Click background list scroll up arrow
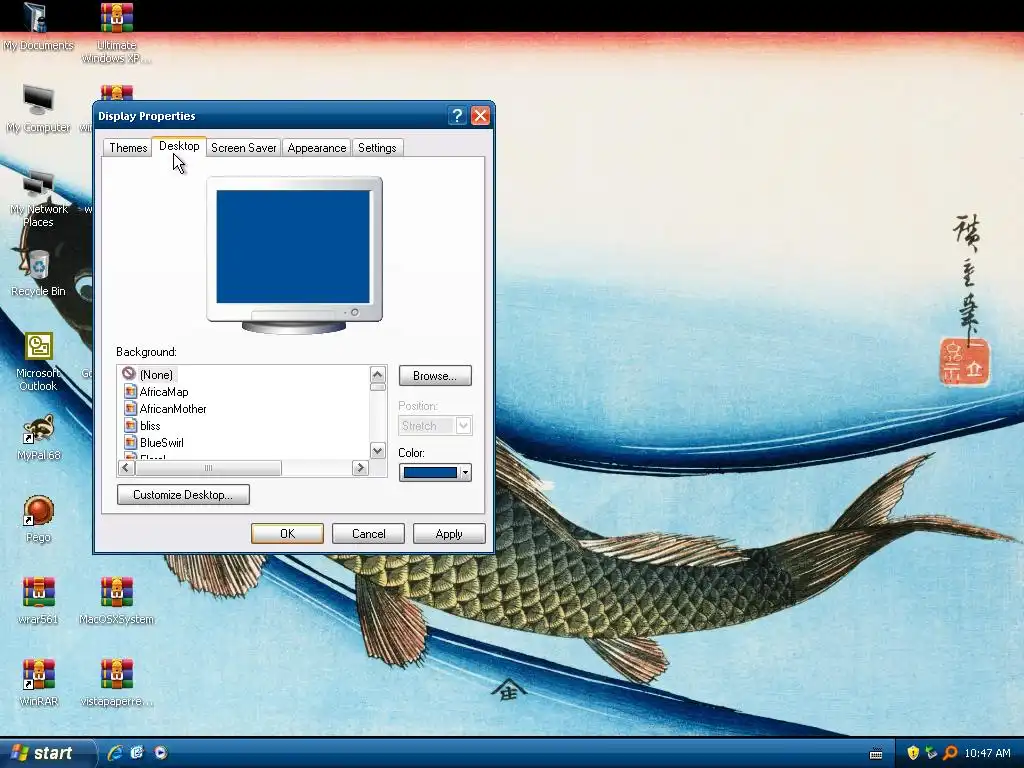Screen dimensions: 1024x768 pyautogui.click(x=377, y=374)
